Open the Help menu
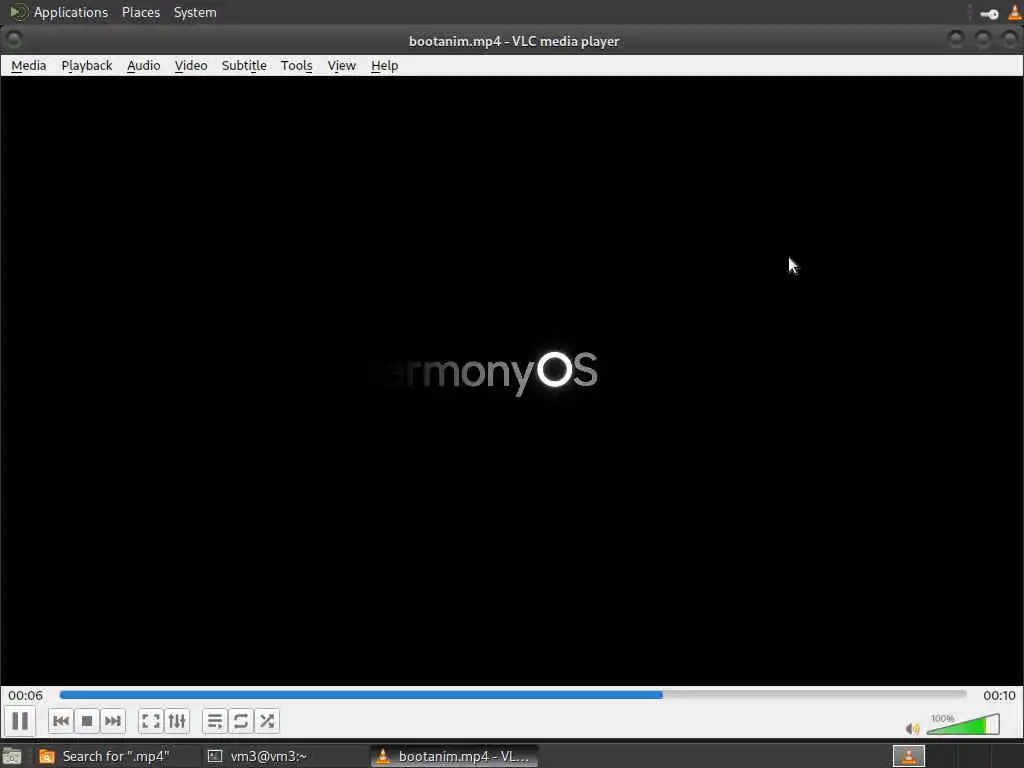This screenshot has height=768, width=1024. coord(385,65)
